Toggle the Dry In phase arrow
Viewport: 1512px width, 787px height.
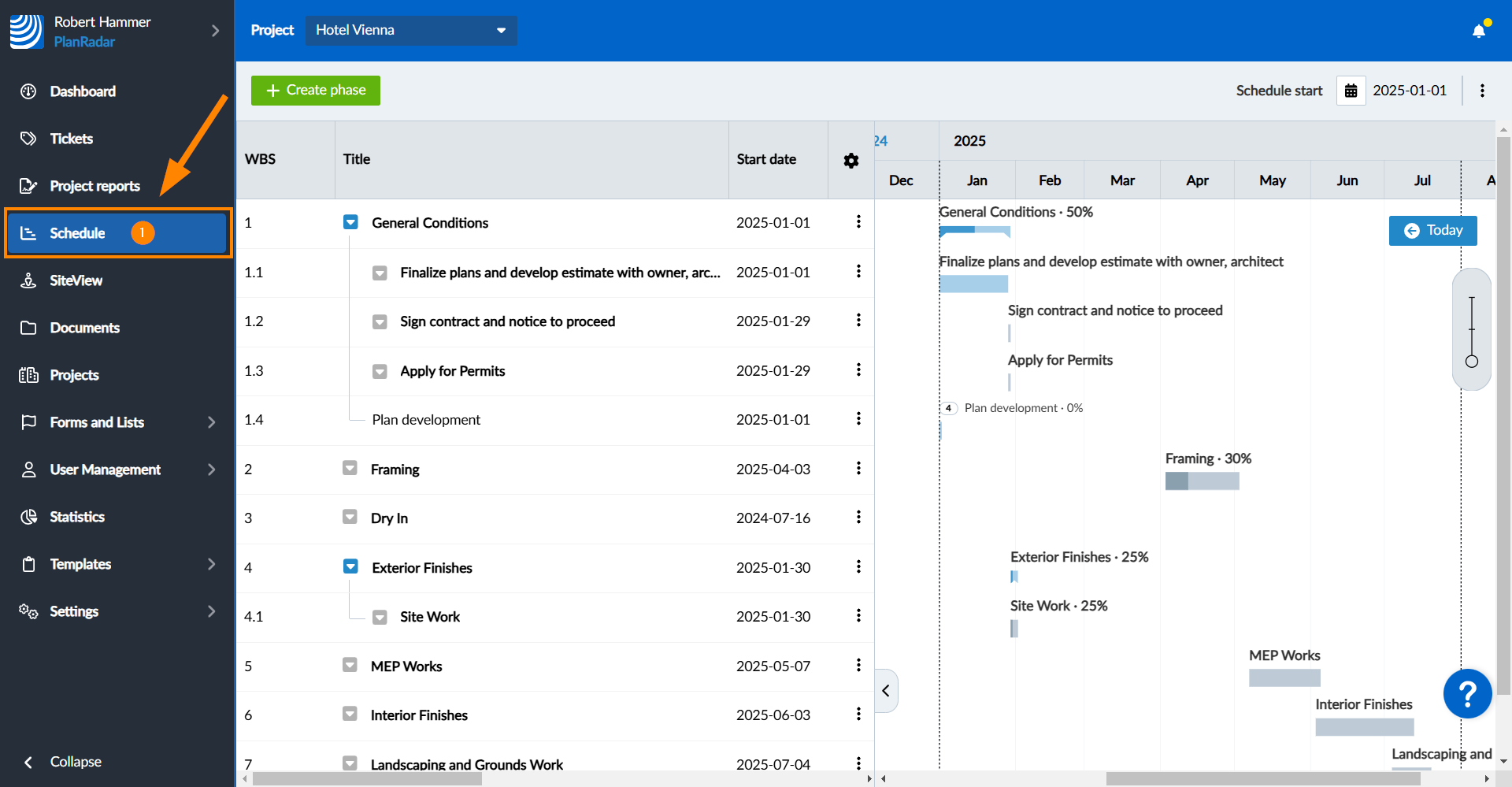[350, 518]
